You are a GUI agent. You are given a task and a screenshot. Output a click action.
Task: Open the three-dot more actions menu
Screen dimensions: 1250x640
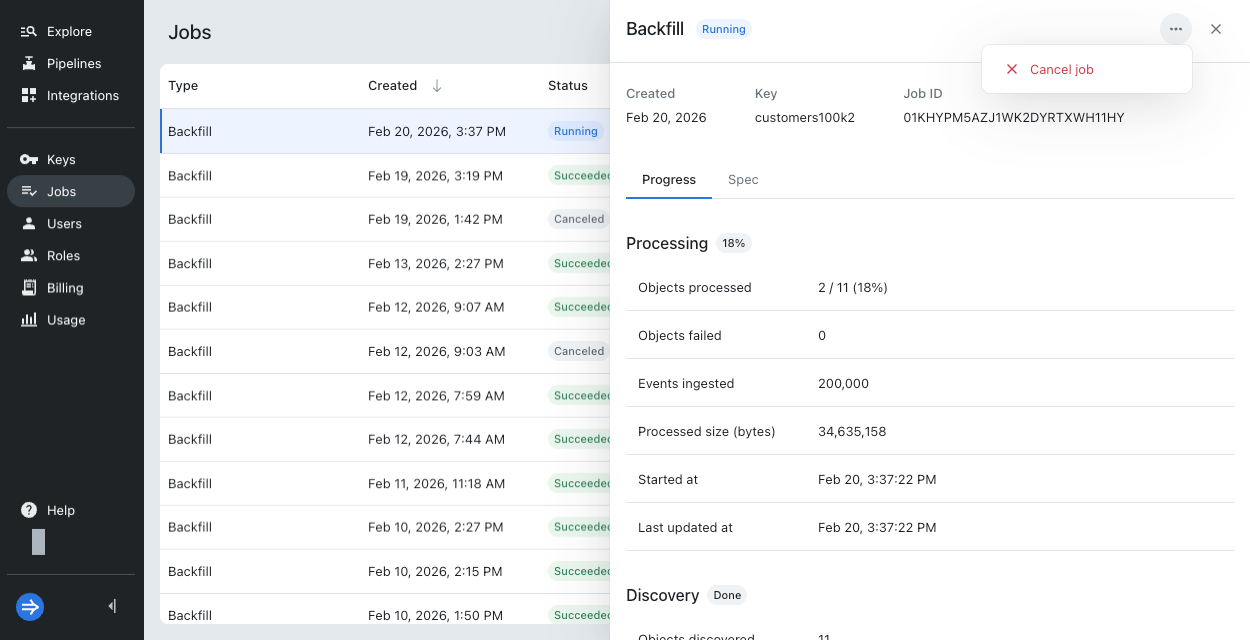[1175, 29]
